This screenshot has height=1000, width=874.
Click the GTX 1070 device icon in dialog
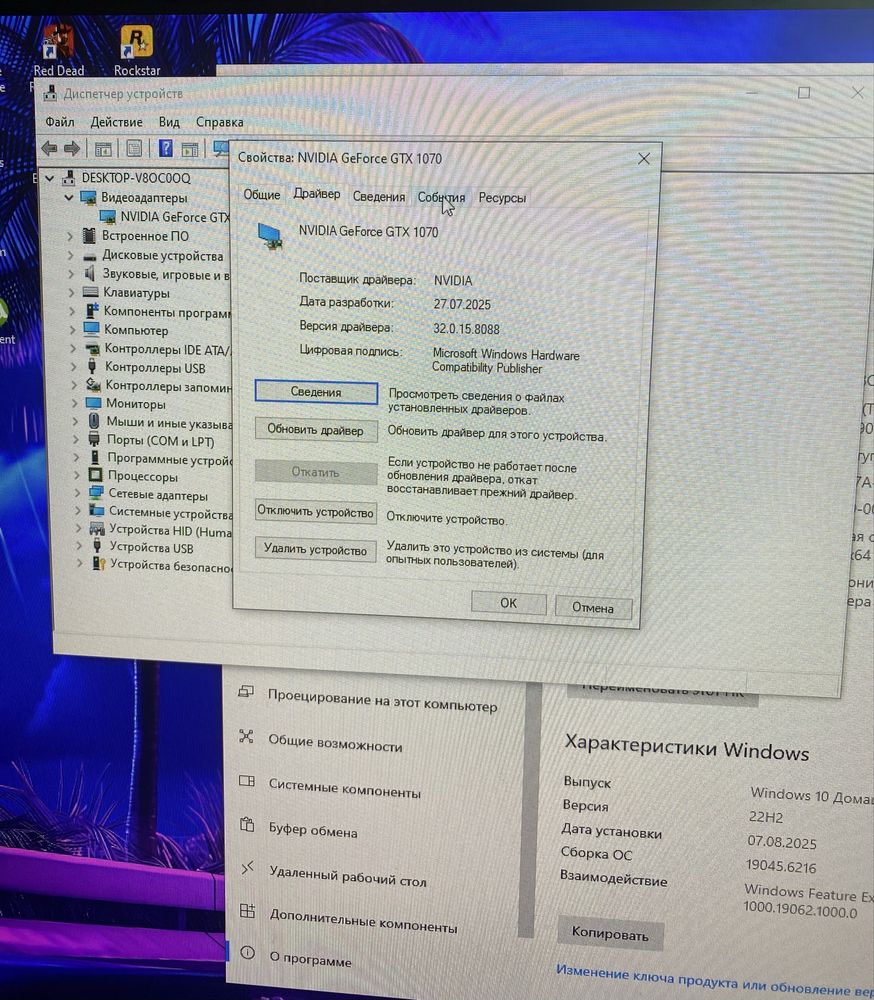point(270,235)
